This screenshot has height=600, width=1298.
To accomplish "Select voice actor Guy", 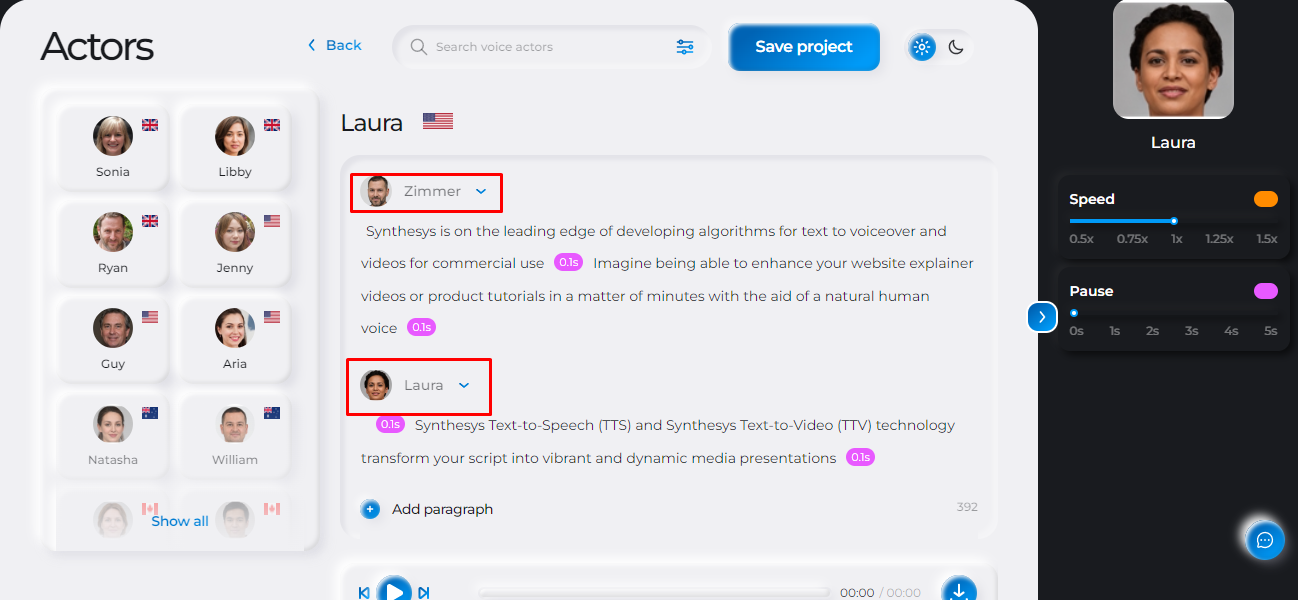I will 113,338.
